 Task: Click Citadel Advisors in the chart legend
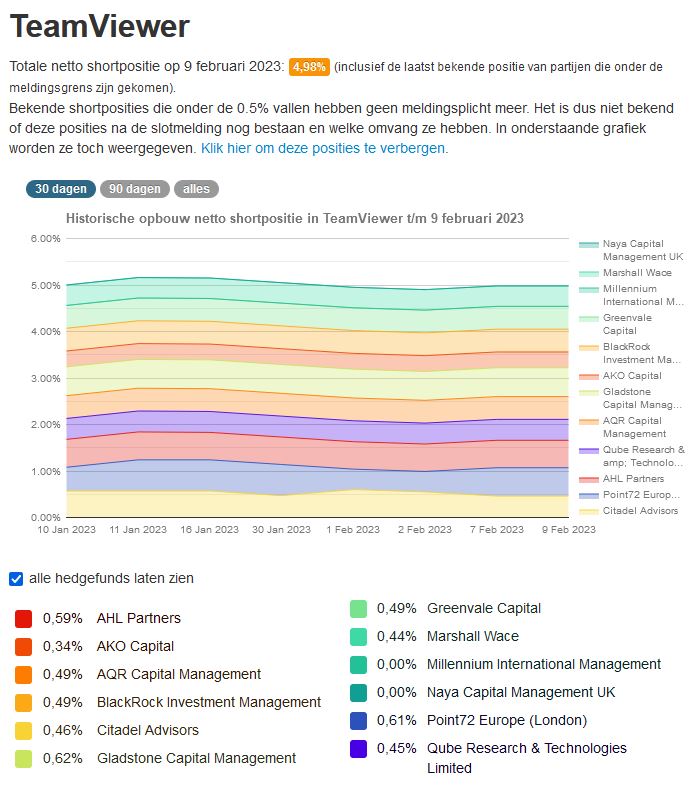[x=640, y=511]
